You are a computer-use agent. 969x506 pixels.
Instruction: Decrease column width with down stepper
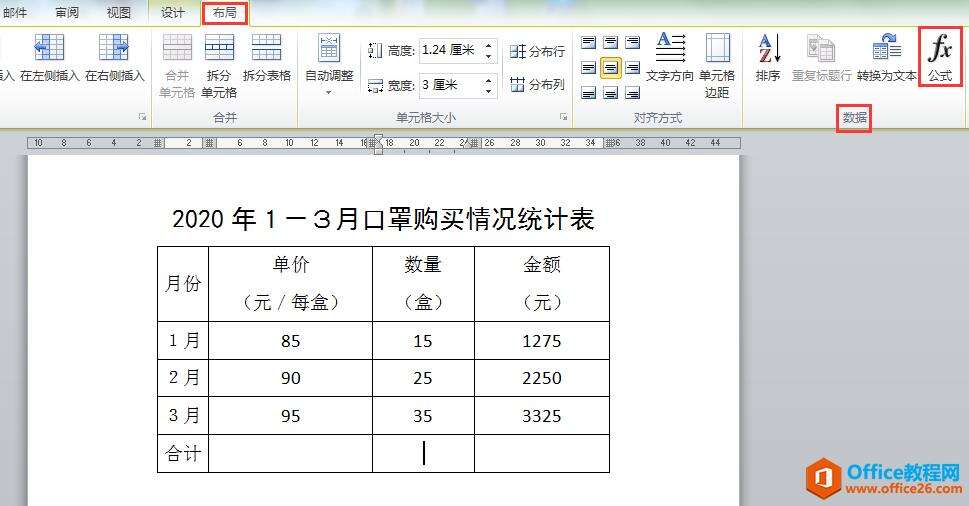(x=488, y=90)
